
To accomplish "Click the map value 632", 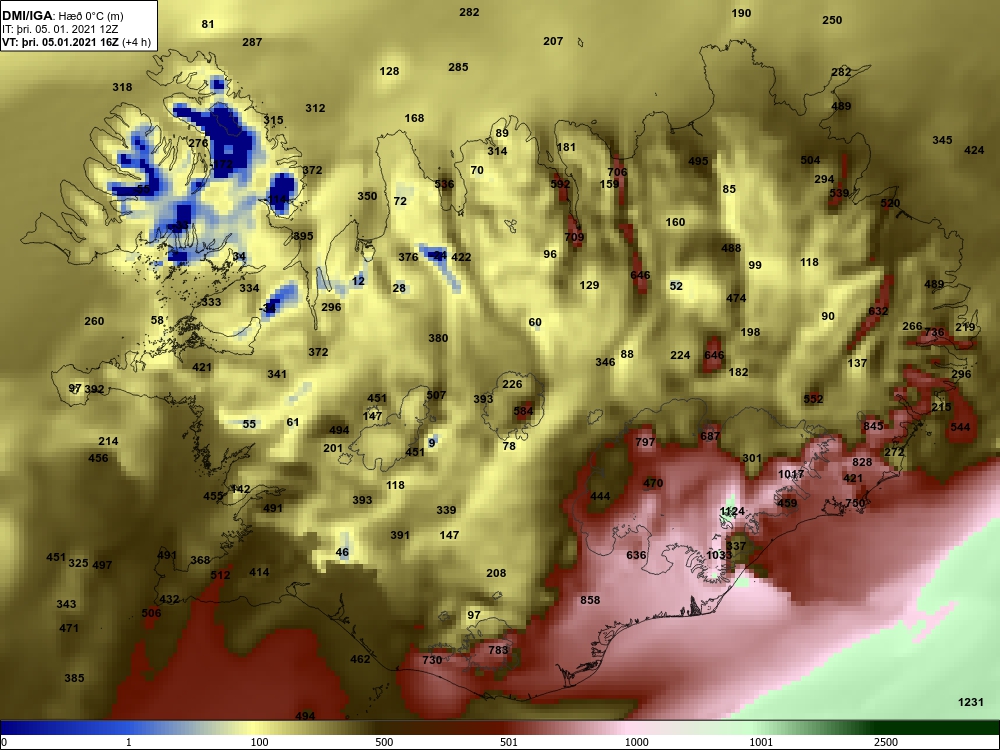I will (878, 311).
